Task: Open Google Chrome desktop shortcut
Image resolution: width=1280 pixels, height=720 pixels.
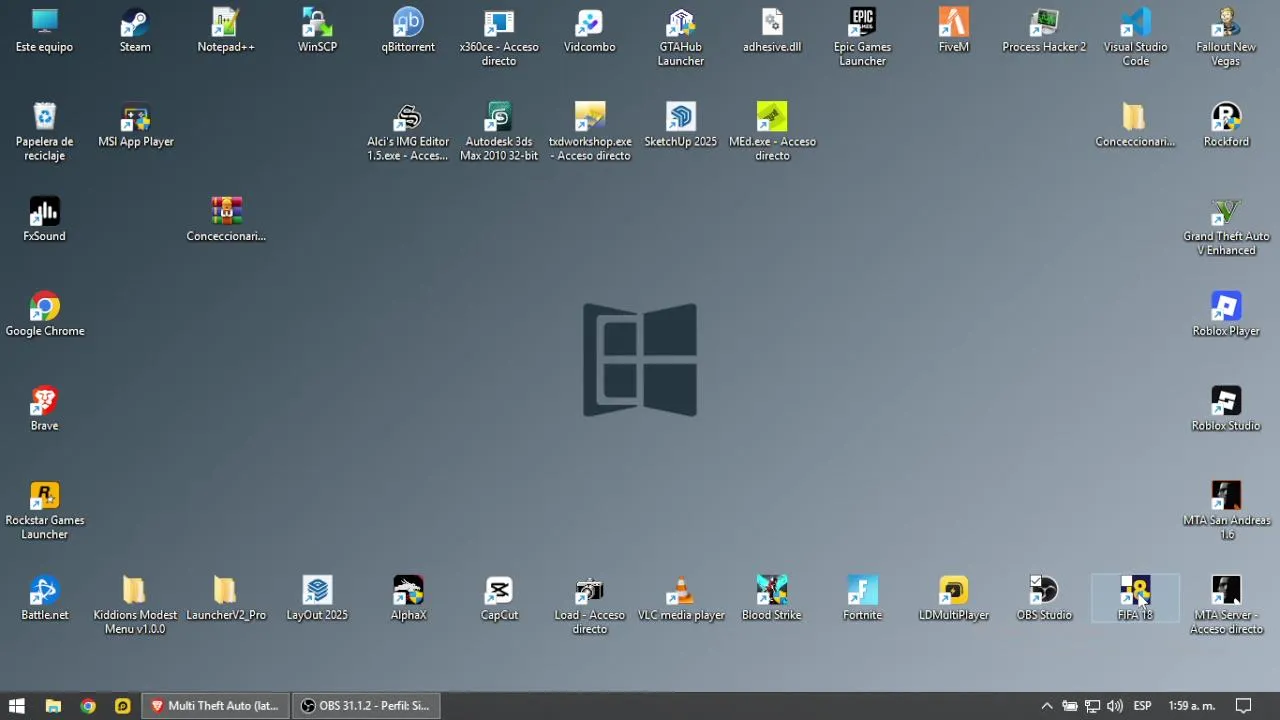Action: (x=44, y=315)
